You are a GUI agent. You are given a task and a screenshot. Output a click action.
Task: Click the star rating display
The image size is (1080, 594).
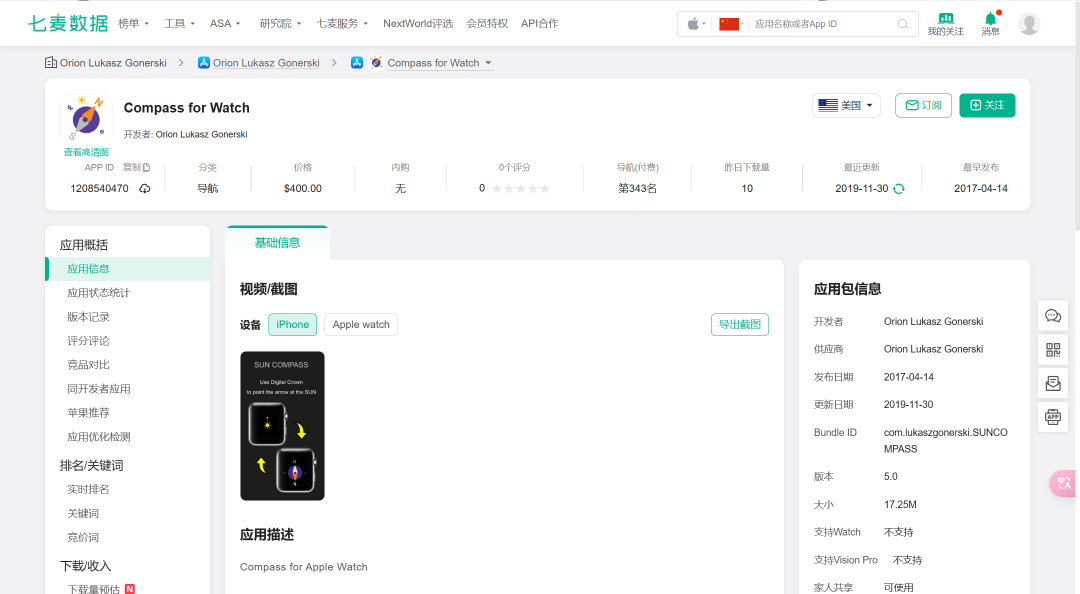(x=521, y=188)
